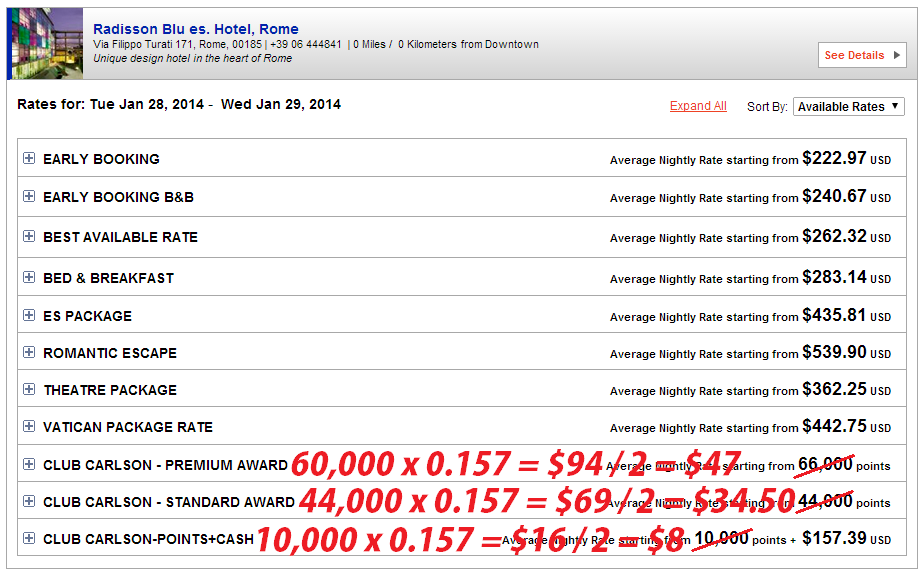Click the EARLY BOOKING B&B rate name
924x577 pixels.
click(118, 197)
